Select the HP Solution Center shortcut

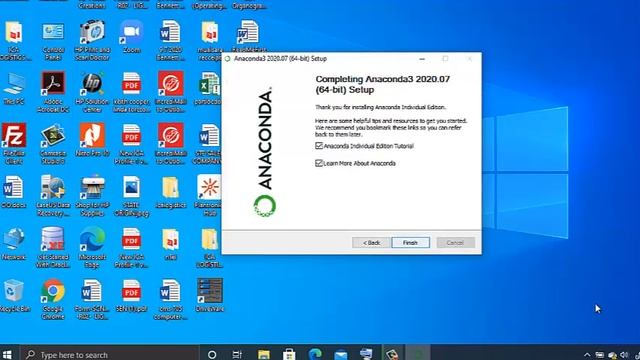[92, 92]
